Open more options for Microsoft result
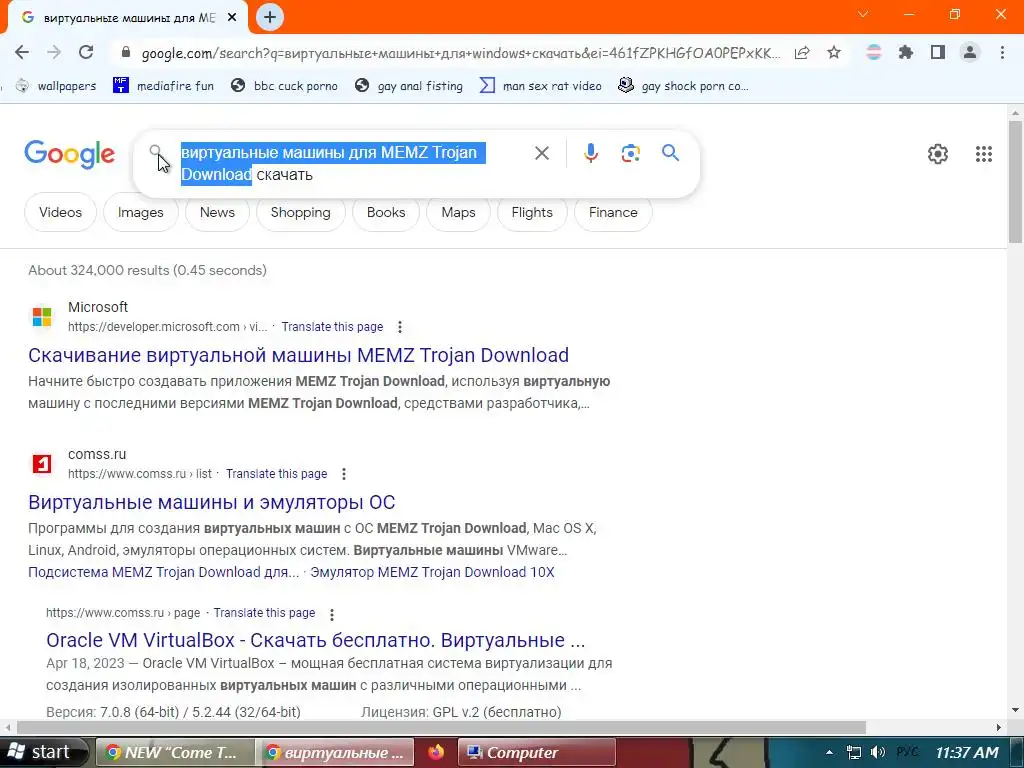Image resolution: width=1024 pixels, height=768 pixels. 400,327
